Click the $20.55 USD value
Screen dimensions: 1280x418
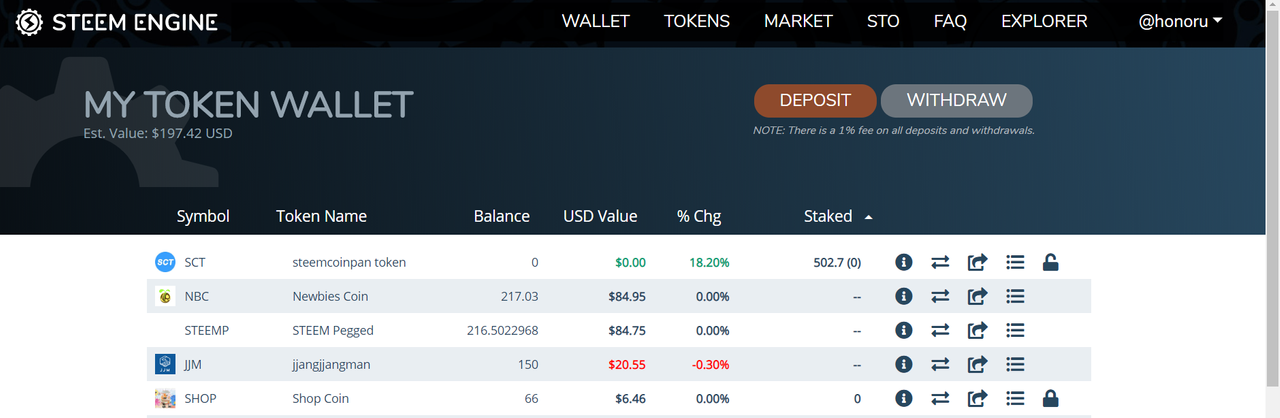click(627, 364)
